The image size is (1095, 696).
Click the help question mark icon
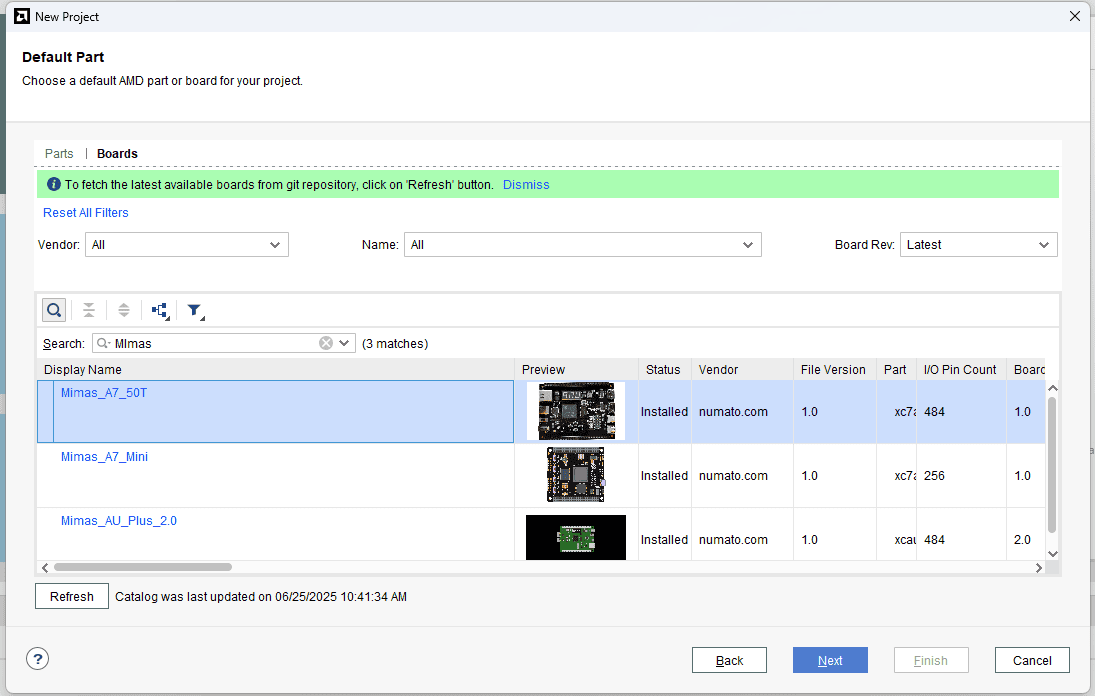pyautogui.click(x=37, y=658)
